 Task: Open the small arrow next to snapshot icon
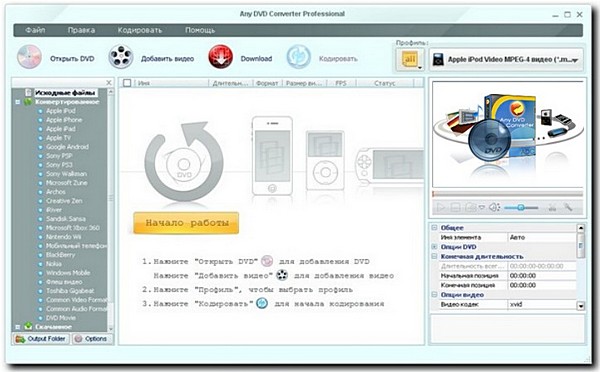click(482, 207)
